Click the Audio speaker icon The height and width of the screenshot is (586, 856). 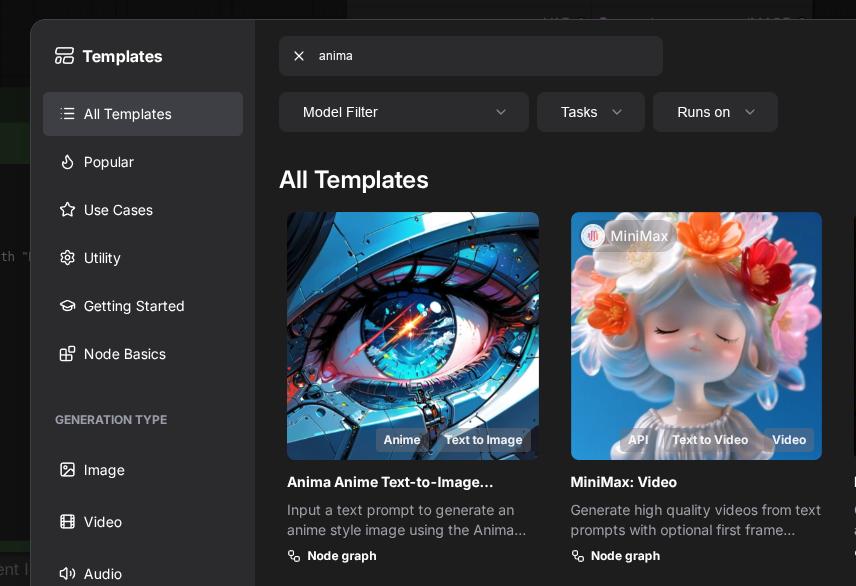tap(67, 573)
